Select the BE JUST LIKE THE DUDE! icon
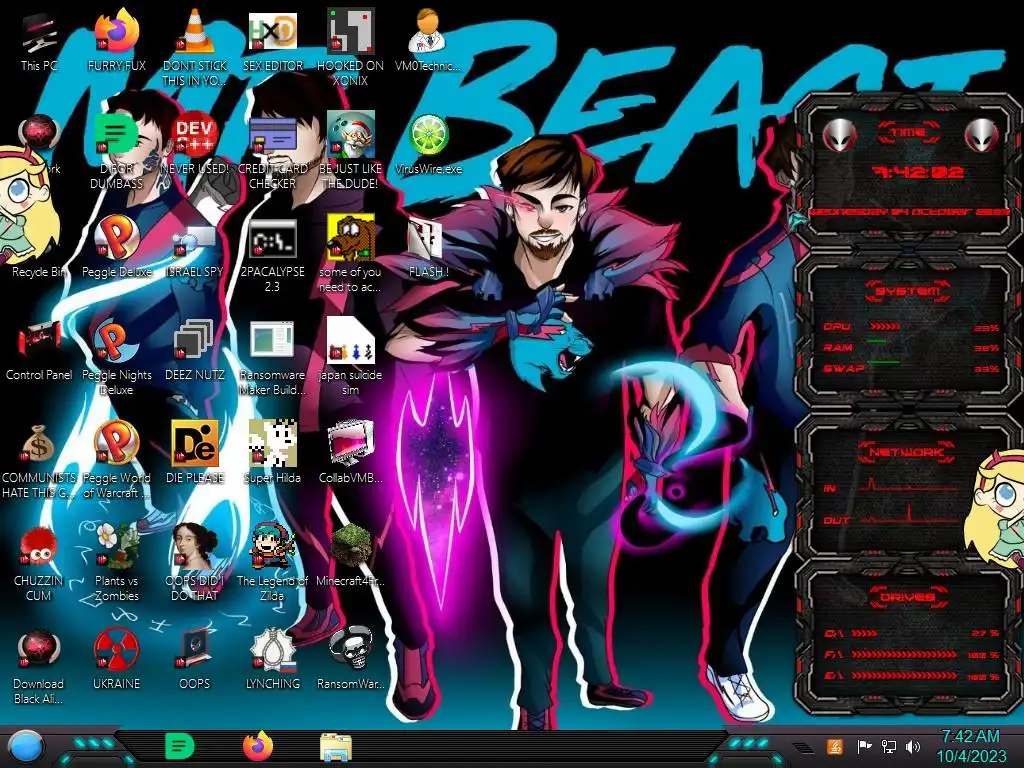 tap(350, 151)
